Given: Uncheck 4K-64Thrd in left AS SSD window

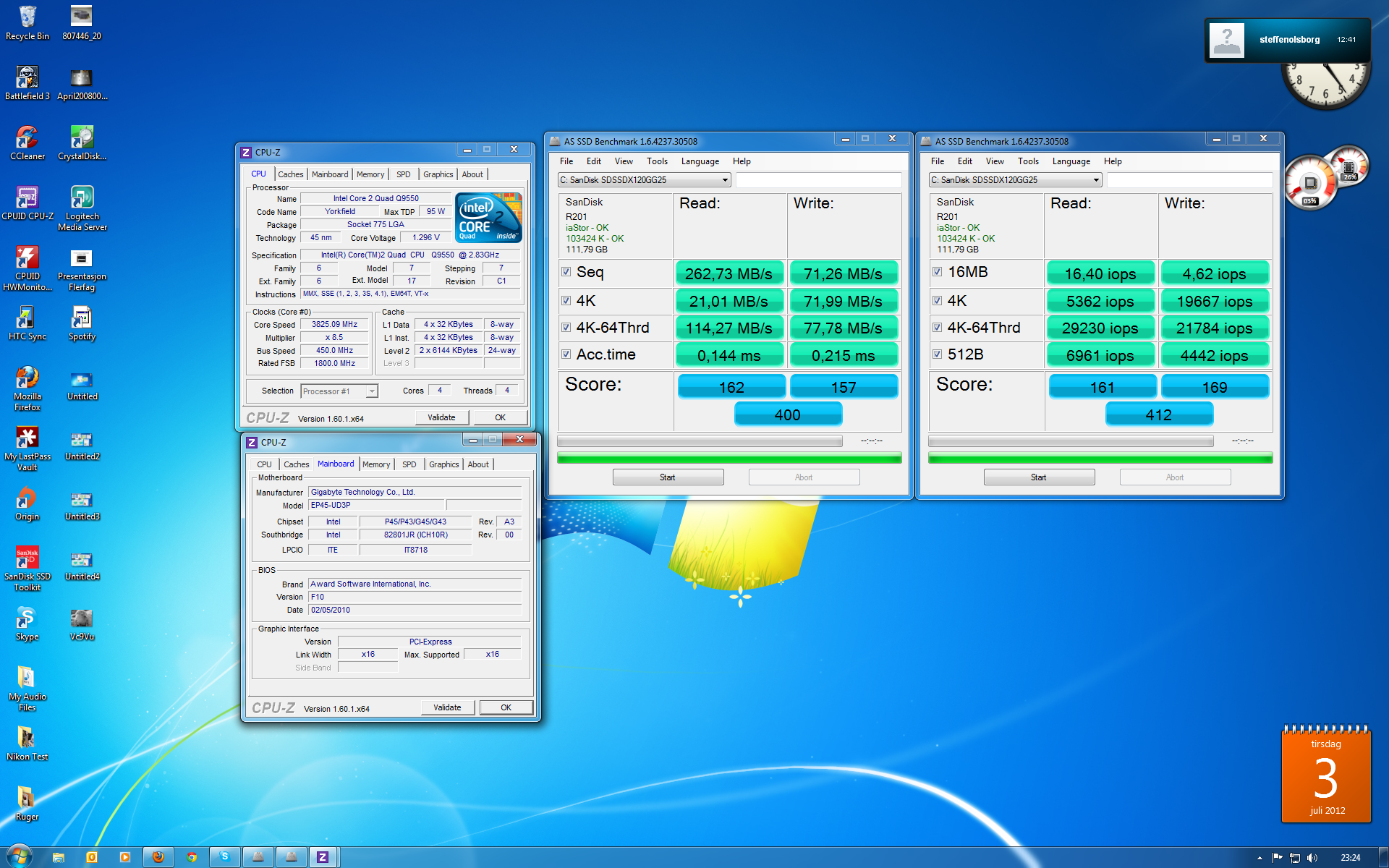Looking at the screenshot, I should point(566,328).
